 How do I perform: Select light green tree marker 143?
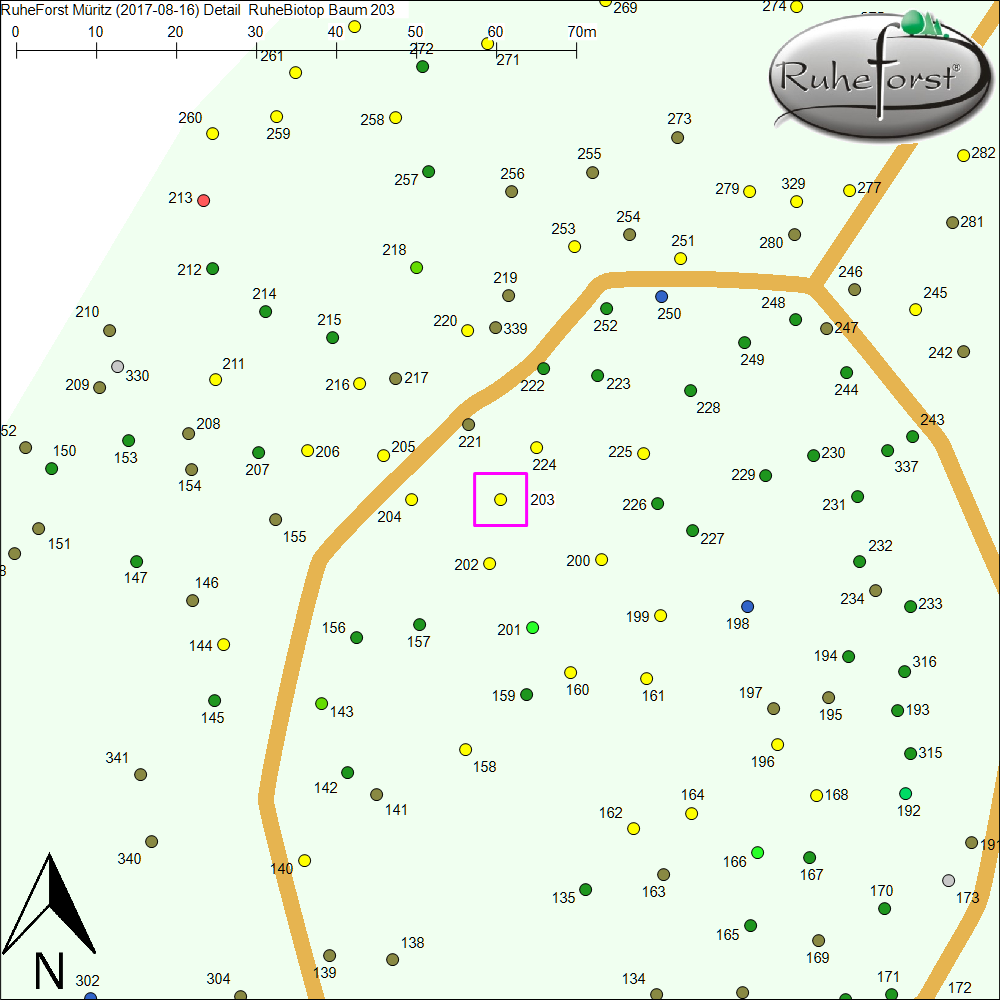coord(322,704)
